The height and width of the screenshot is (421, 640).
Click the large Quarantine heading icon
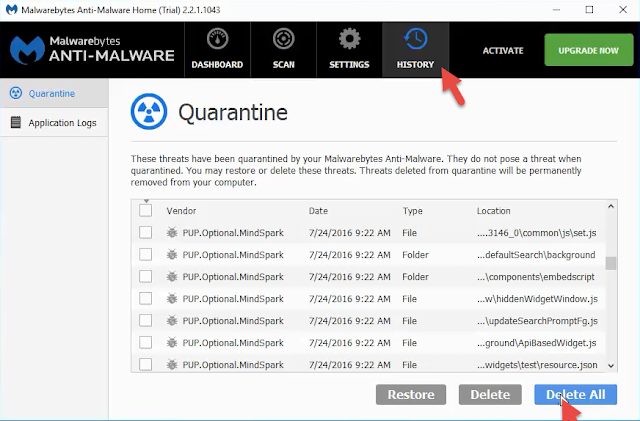(149, 111)
